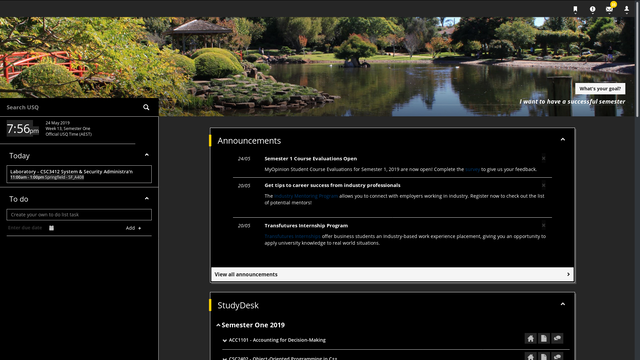Open the calendar date picker icon in To do
The image size is (640, 360).
coord(51,228)
